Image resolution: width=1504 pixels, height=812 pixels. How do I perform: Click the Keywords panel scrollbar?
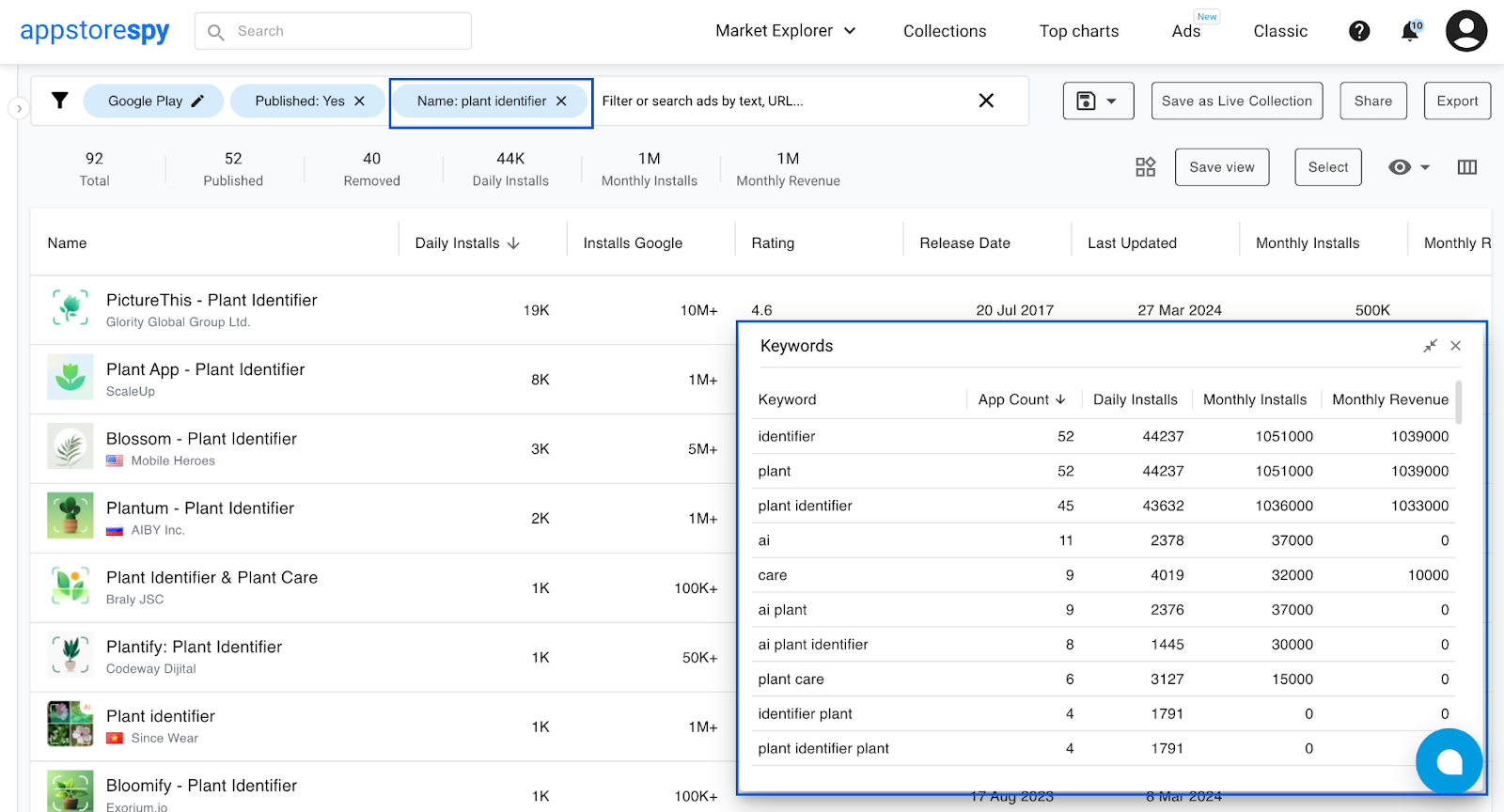pyautogui.click(x=1459, y=402)
